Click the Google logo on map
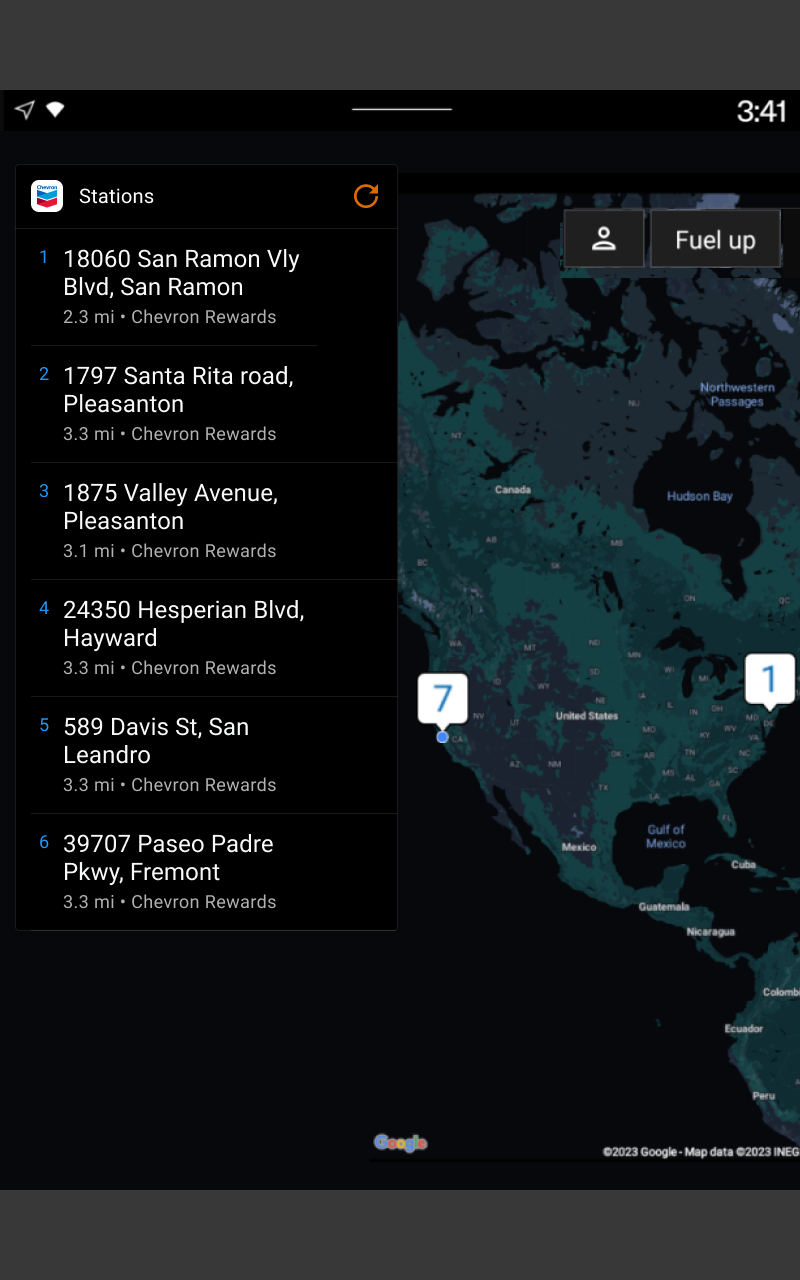This screenshot has width=800, height=1280. pyautogui.click(x=400, y=1142)
